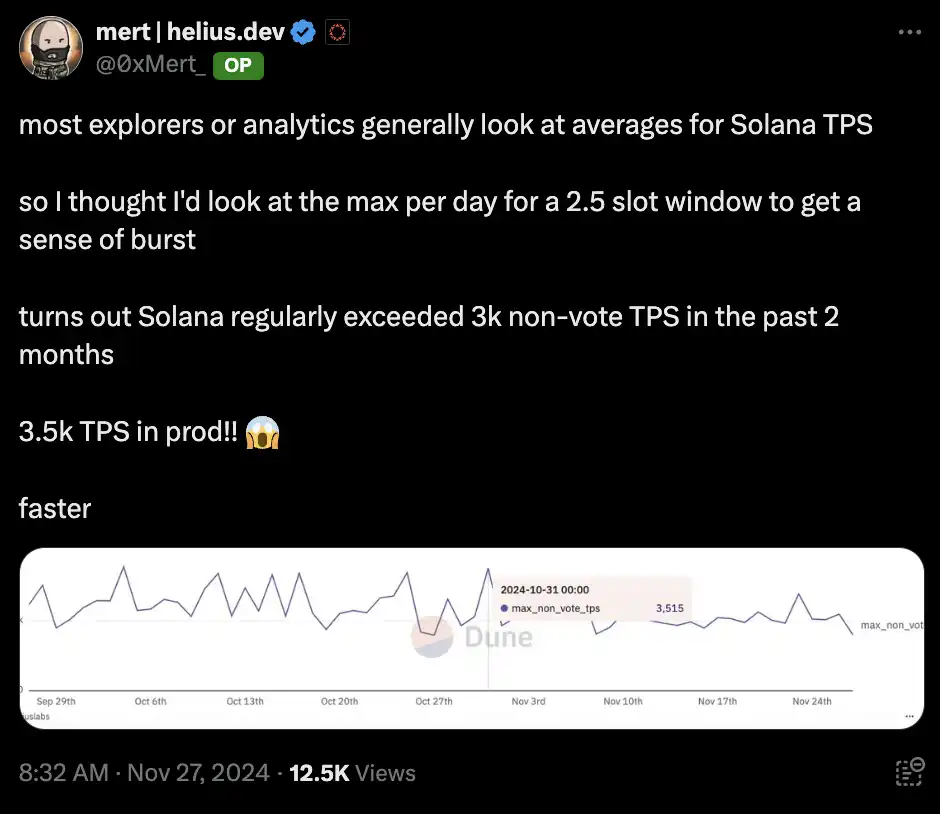Open the @0xMert_ handle link
Viewport: 940px width, 814px height.
click(151, 65)
